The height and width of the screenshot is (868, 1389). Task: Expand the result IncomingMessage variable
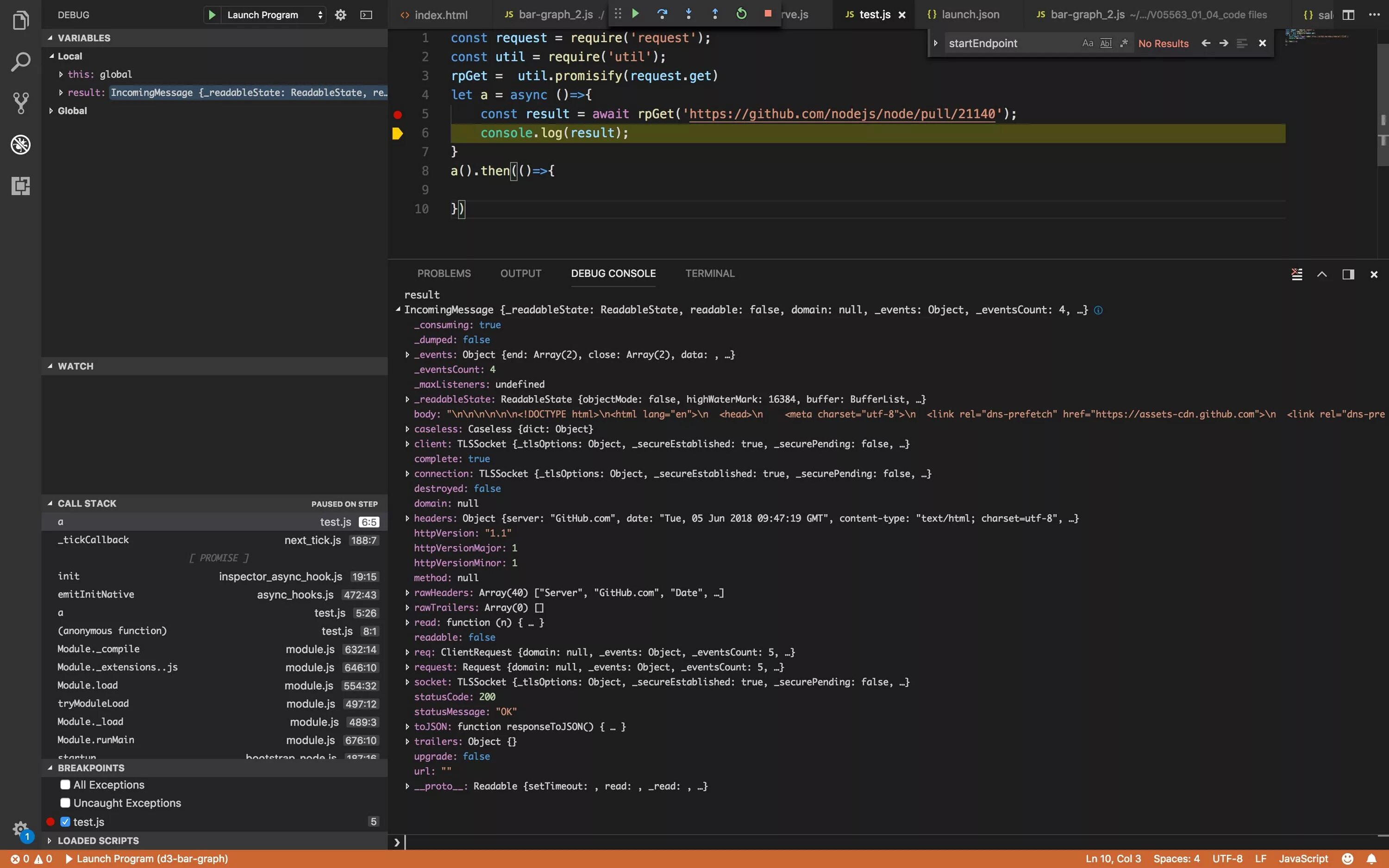pos(61,93)
